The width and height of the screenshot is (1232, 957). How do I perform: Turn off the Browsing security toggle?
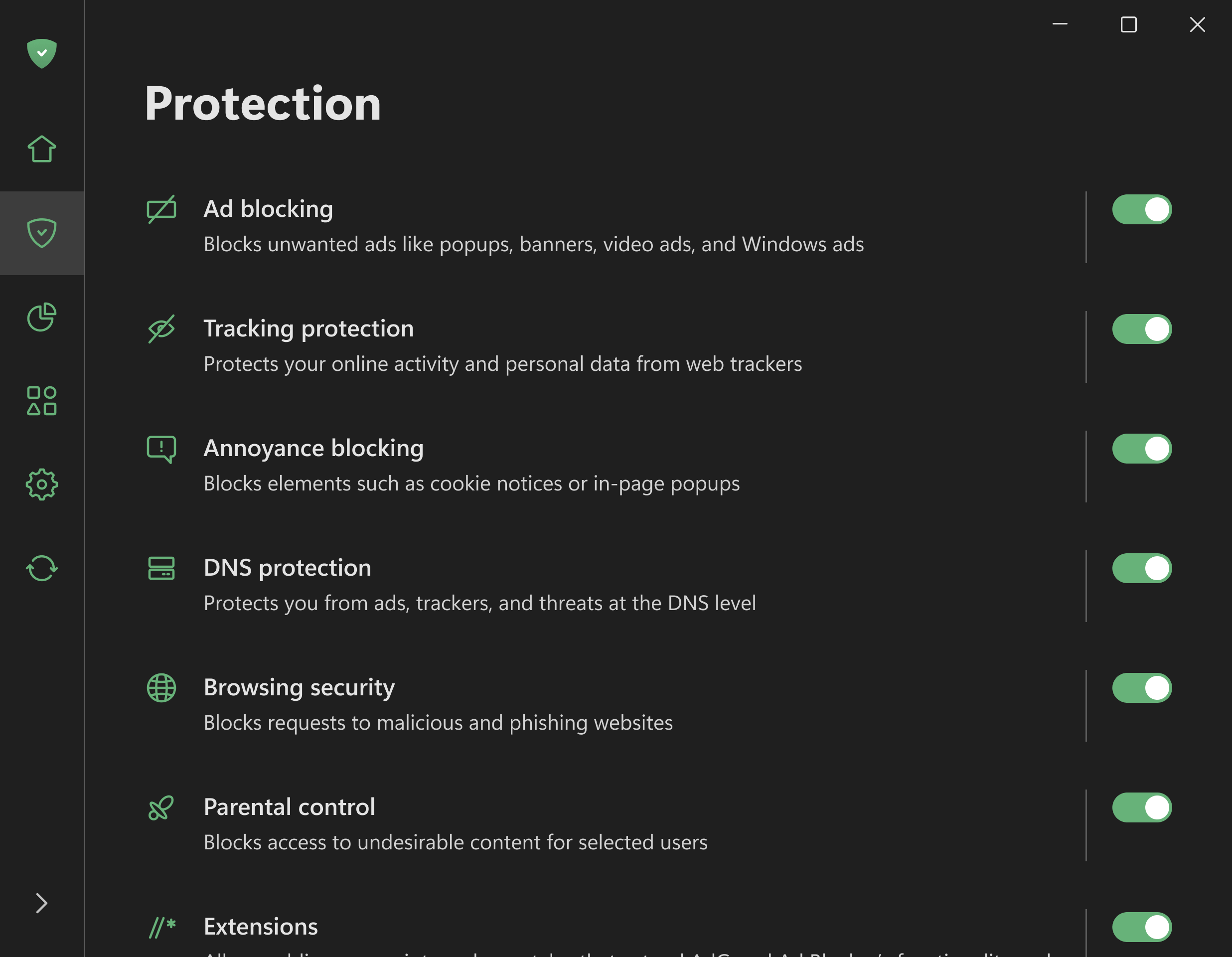1142,688
